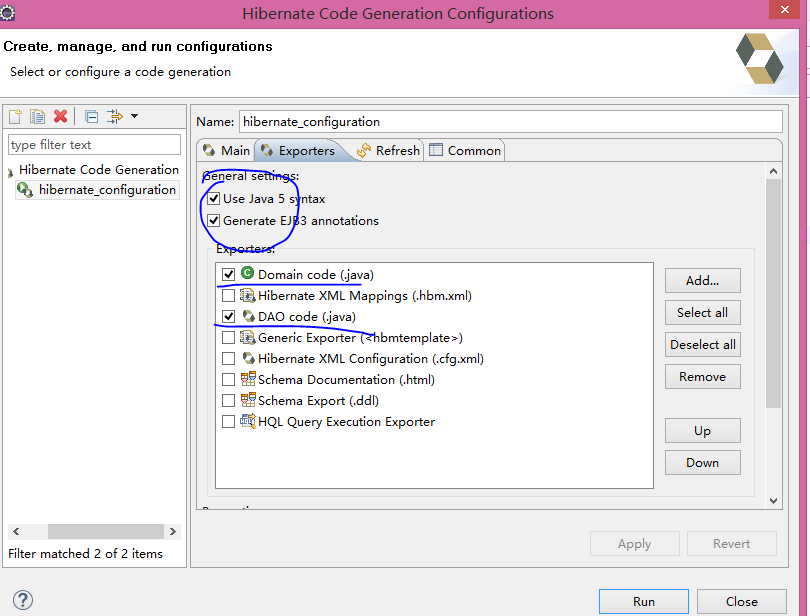This screenshot has height=616, width=810.
Task: Open the filter dropdown arrow in toolbar
Action: (x=134, y=116)
